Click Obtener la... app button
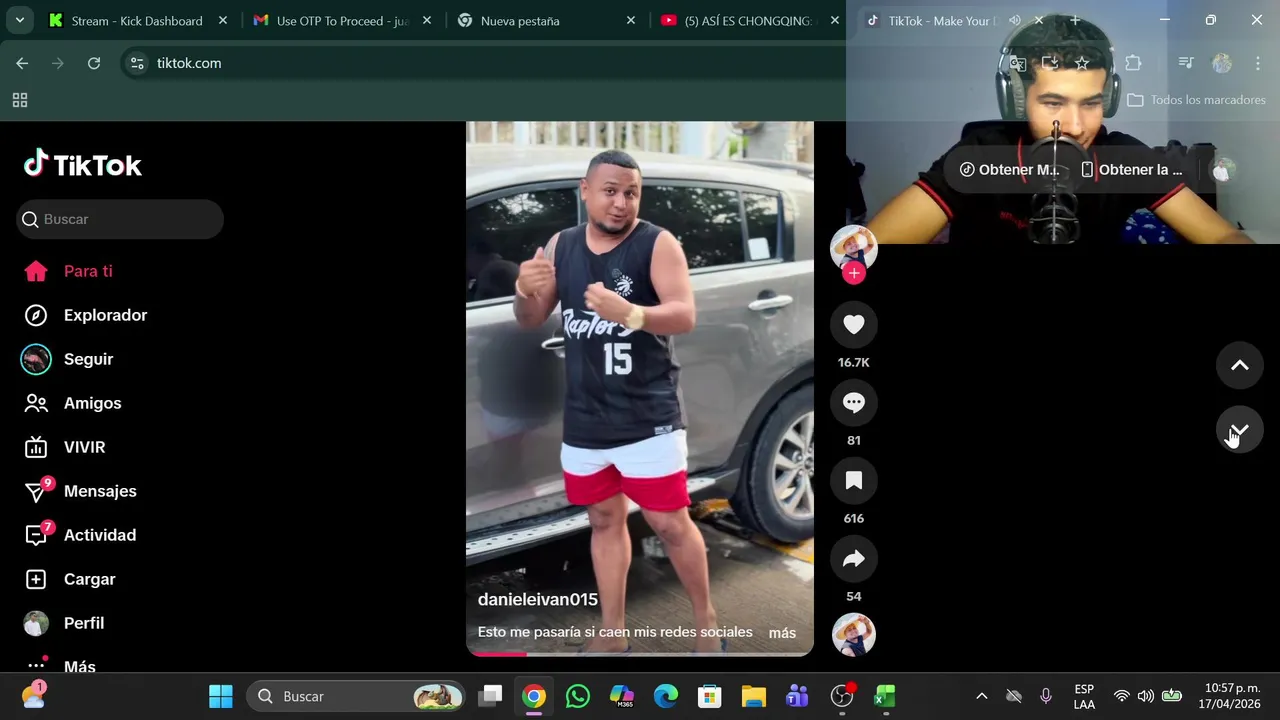The image size is (1280, 720). (x=1131, y=170)
